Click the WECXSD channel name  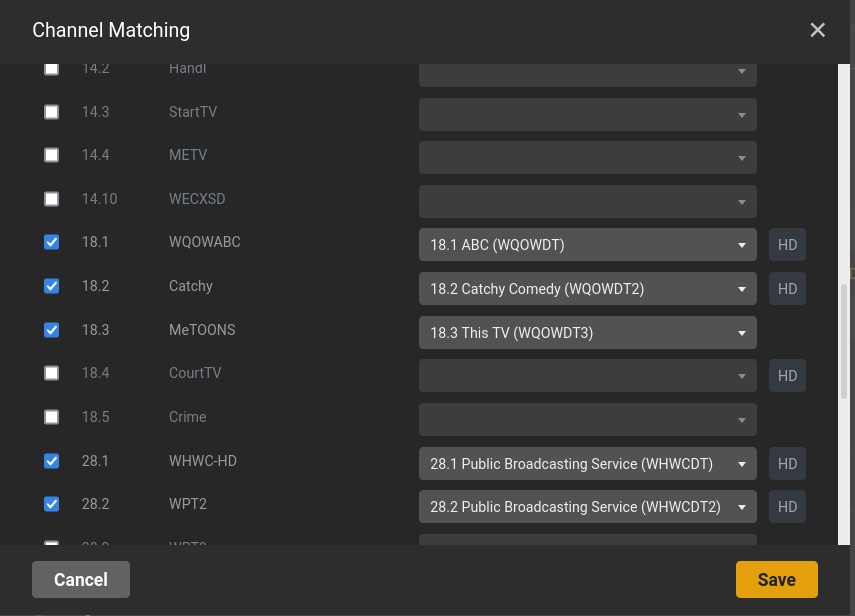197,199
